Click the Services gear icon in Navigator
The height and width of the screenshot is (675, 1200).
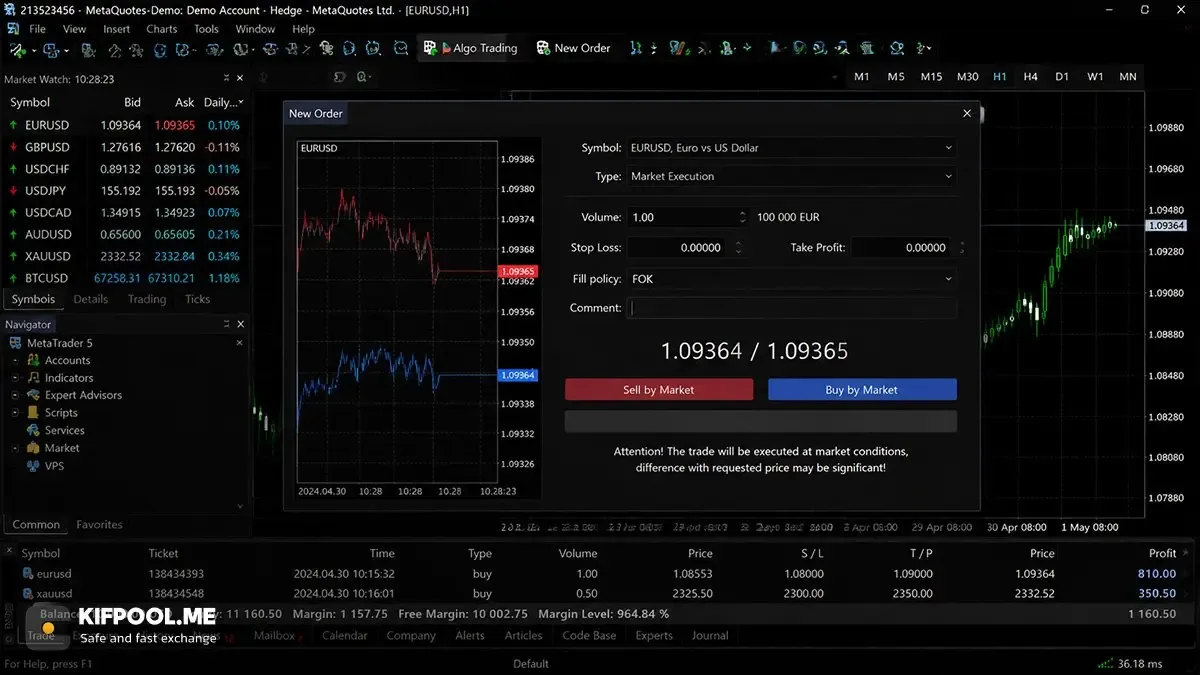coord(33,430)
